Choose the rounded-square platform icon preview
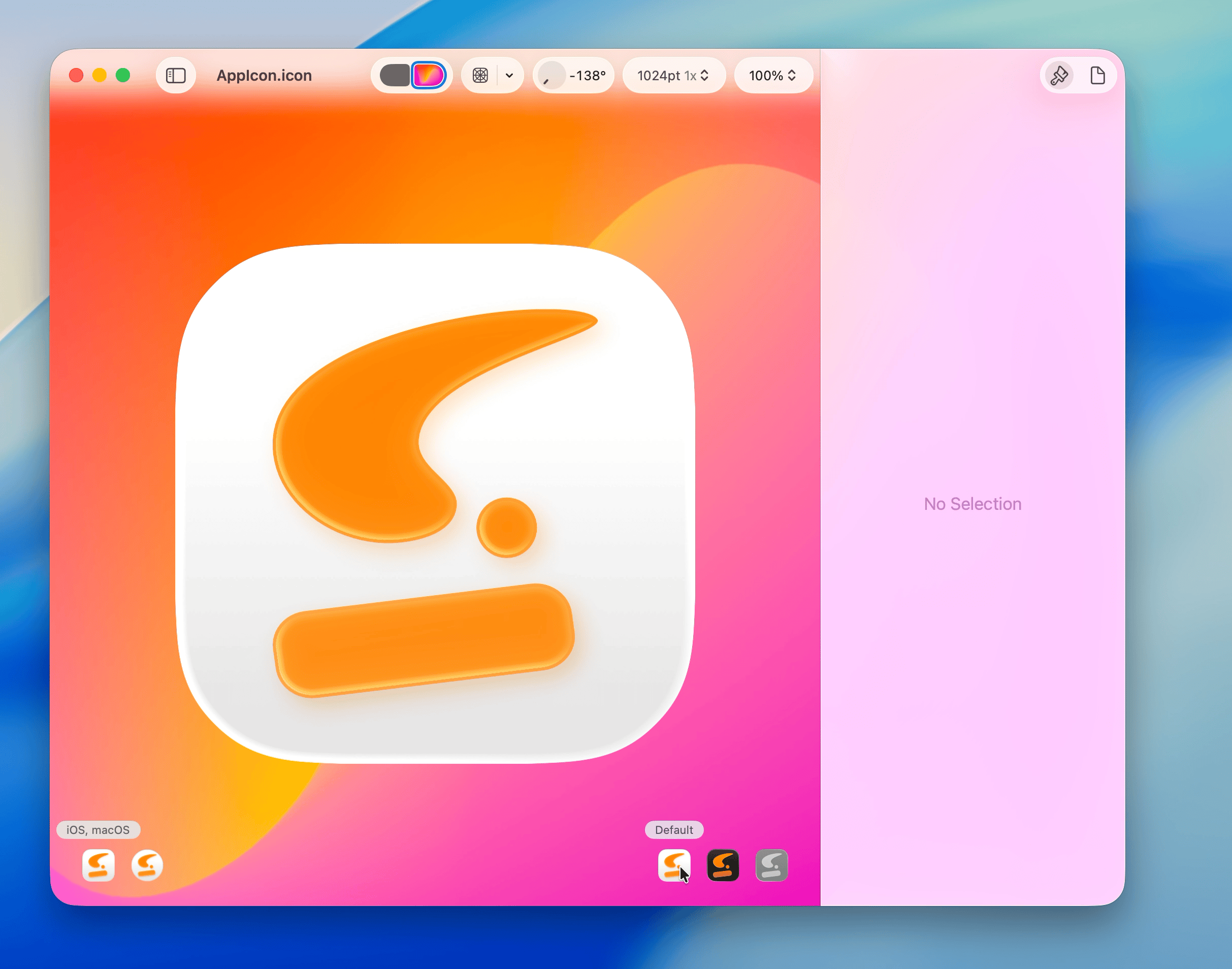1232x969 pixels. pyautogui.click(x=98, y=865)
